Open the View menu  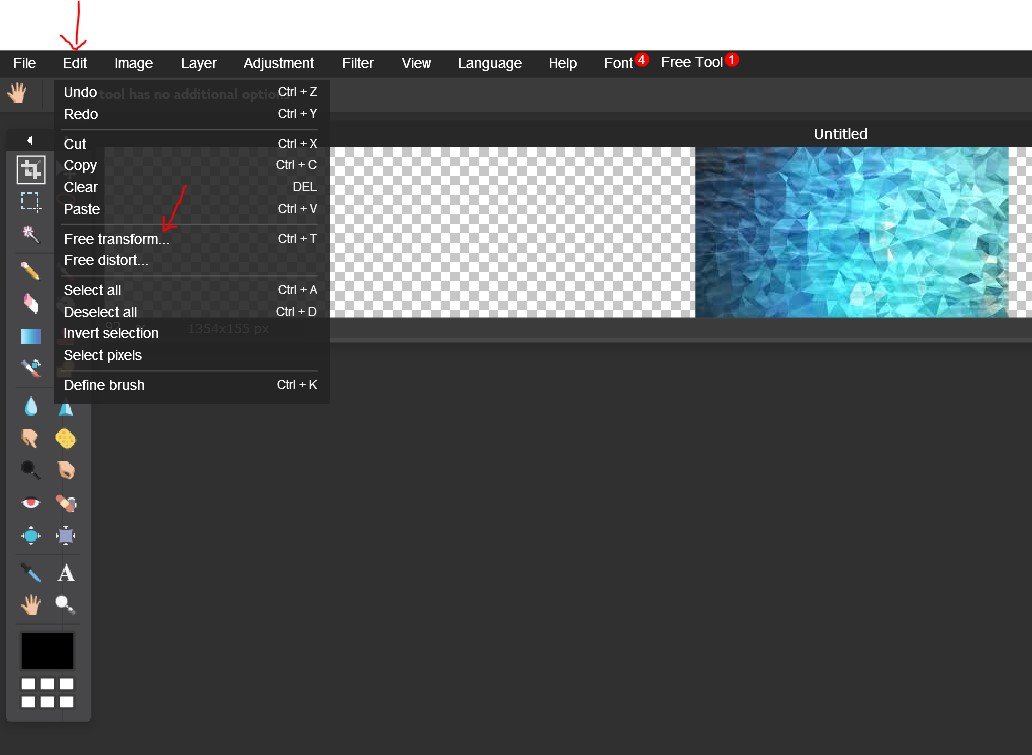pos(417,63)
